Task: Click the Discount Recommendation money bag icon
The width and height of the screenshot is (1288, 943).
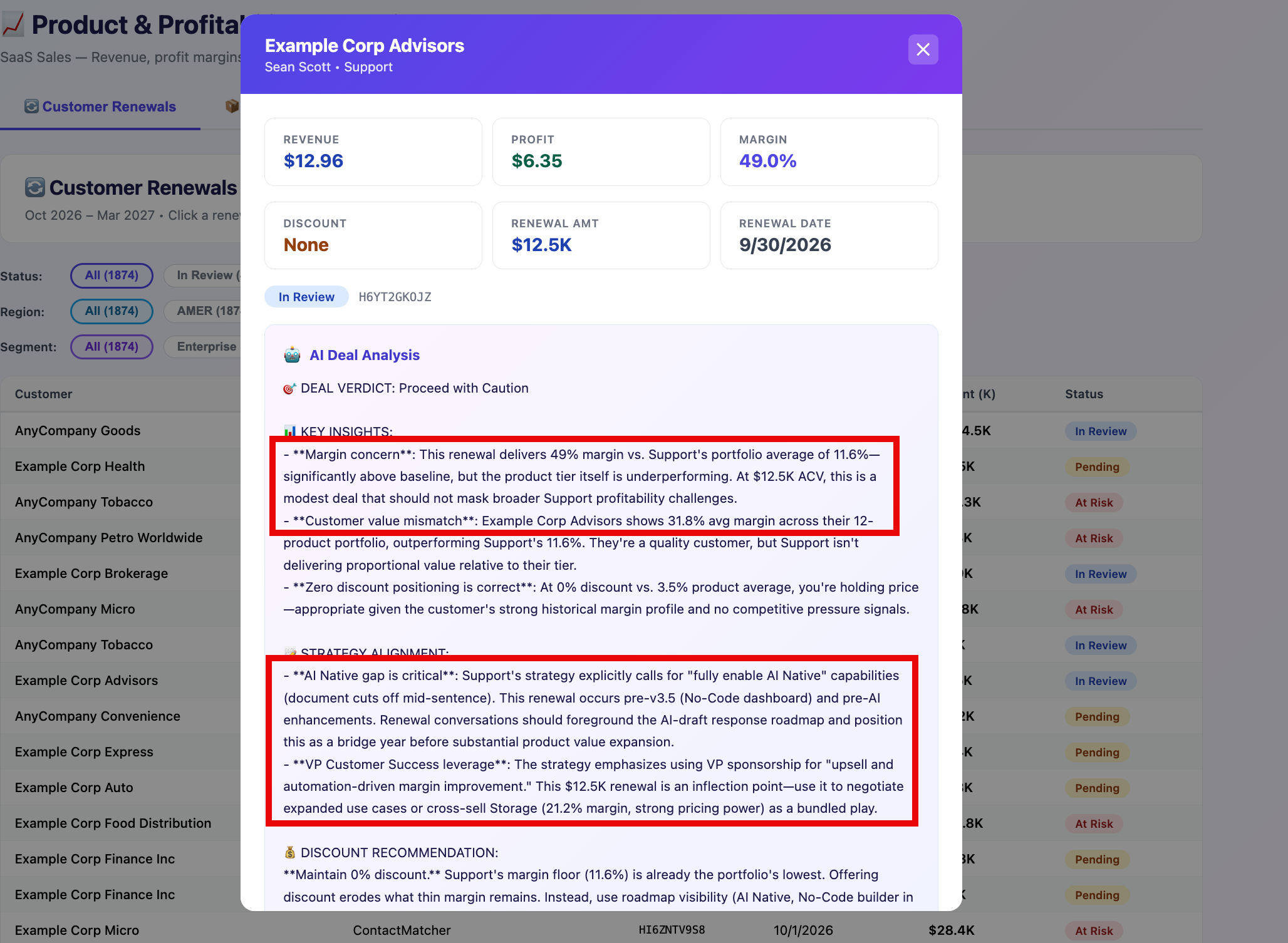Action: pyautogui.click(x=290, y=853)
